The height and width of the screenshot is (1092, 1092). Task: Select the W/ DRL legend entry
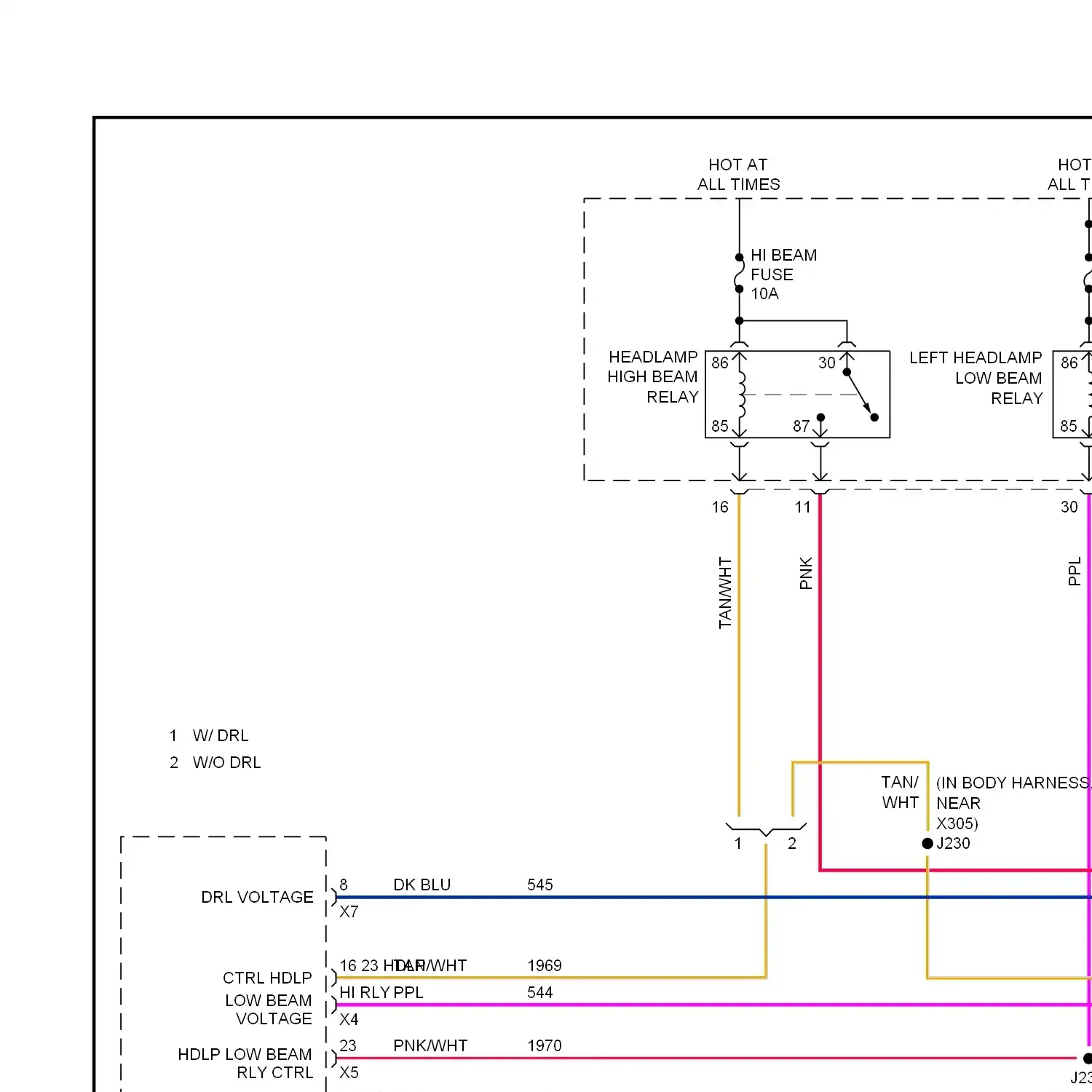[x=210, y=735]
